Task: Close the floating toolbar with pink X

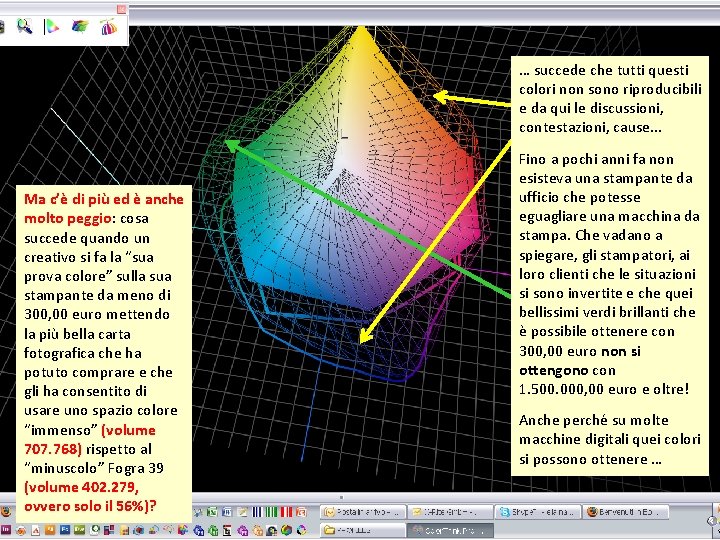Action: pyautogui.click(x=122, y=9)
